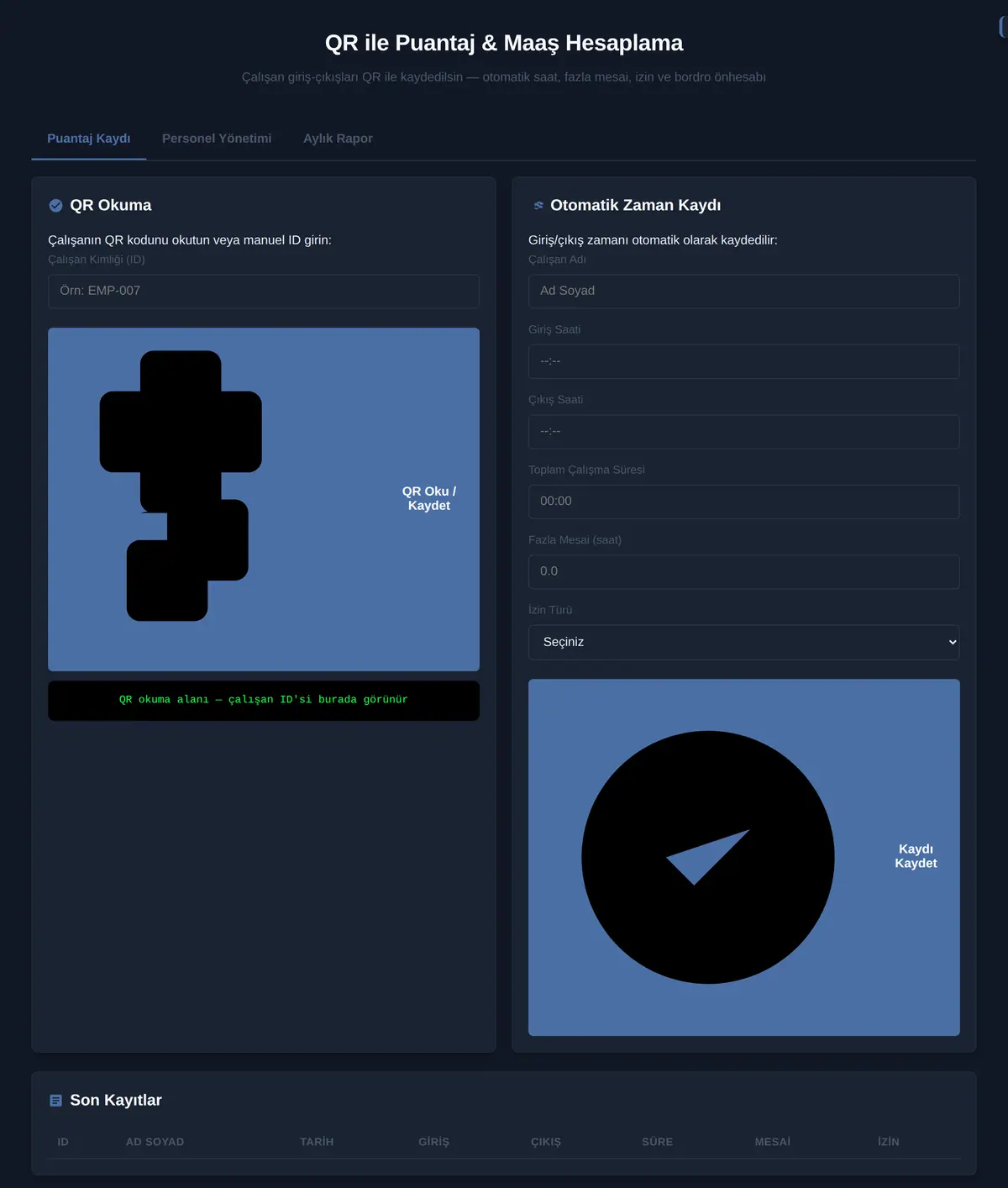Click the QR Okuma heading text
Screen dimensions: 1008x1188
tap(111, 206)
